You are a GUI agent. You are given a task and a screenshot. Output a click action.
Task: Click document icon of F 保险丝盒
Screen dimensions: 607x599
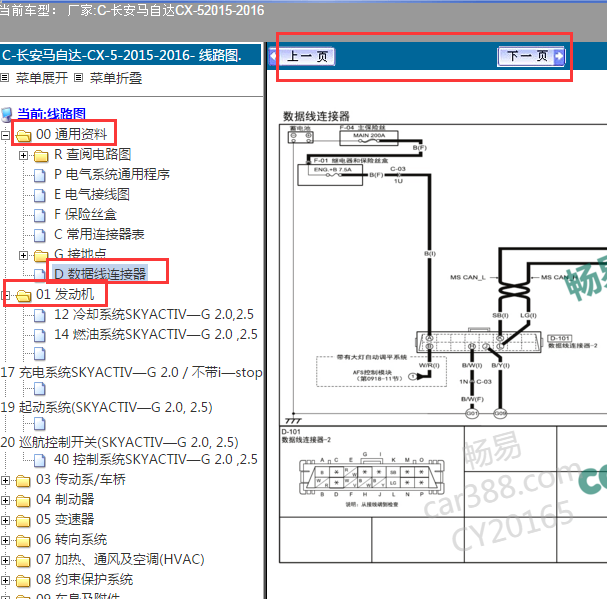[x=39, y=215]
